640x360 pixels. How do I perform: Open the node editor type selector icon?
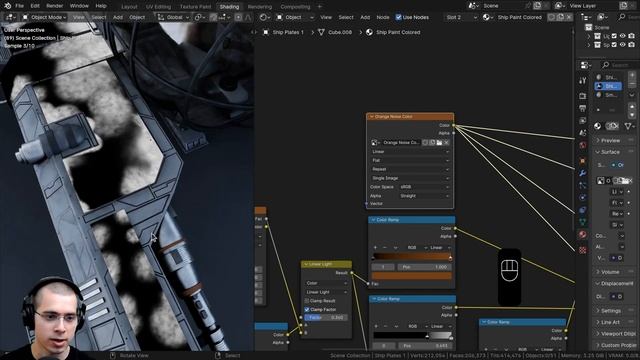click(264, 17)
